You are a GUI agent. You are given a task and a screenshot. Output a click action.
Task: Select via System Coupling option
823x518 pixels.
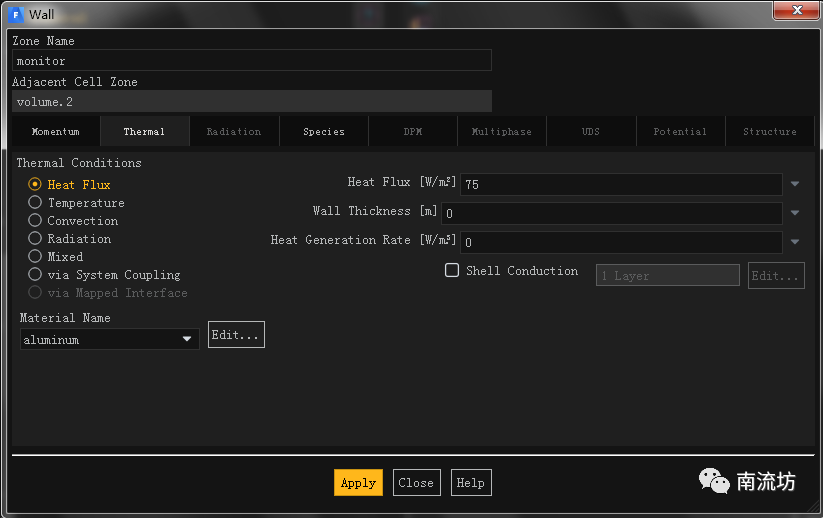coord(35,274)
